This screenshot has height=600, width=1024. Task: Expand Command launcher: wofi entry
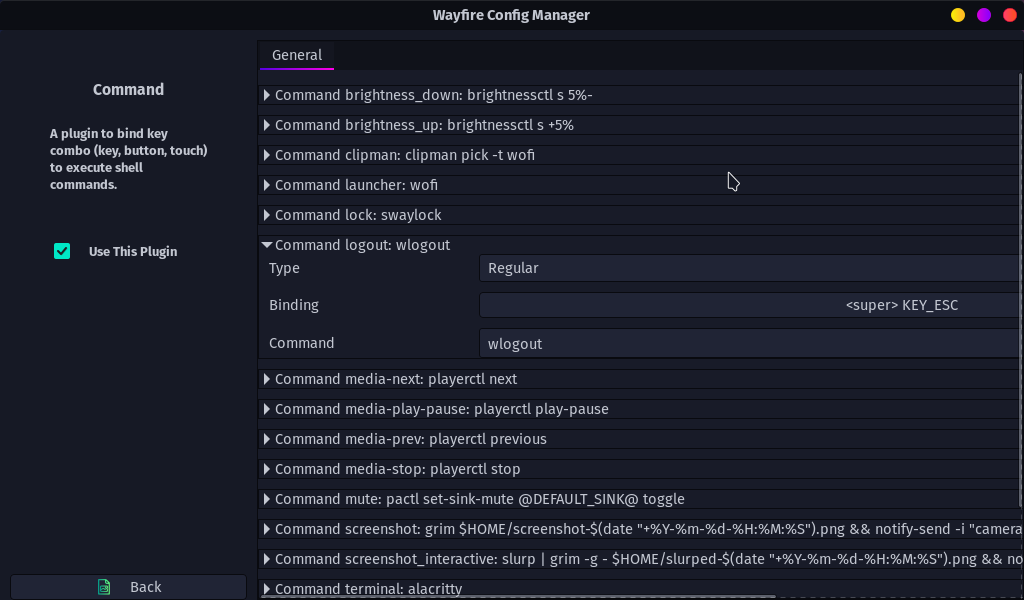tap(267, 185)
